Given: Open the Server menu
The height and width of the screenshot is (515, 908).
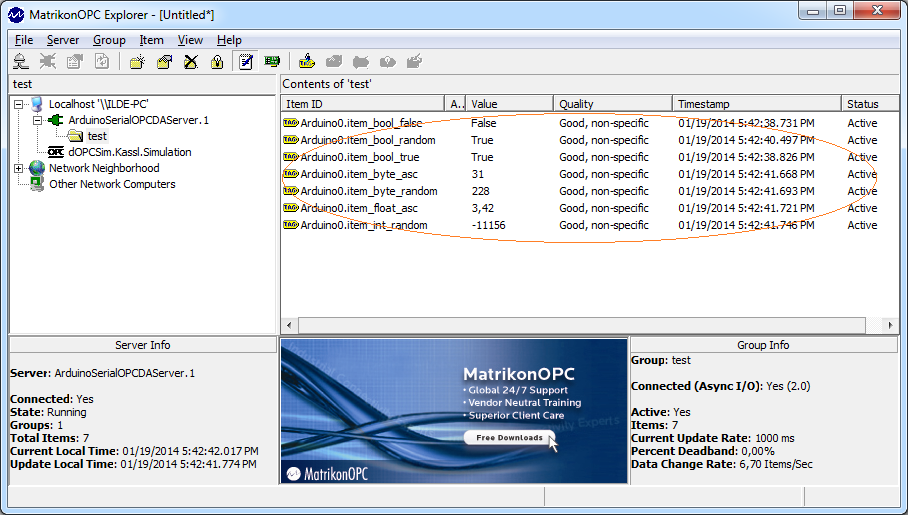Looking at the screenshot, I should [x=63, y=40].
